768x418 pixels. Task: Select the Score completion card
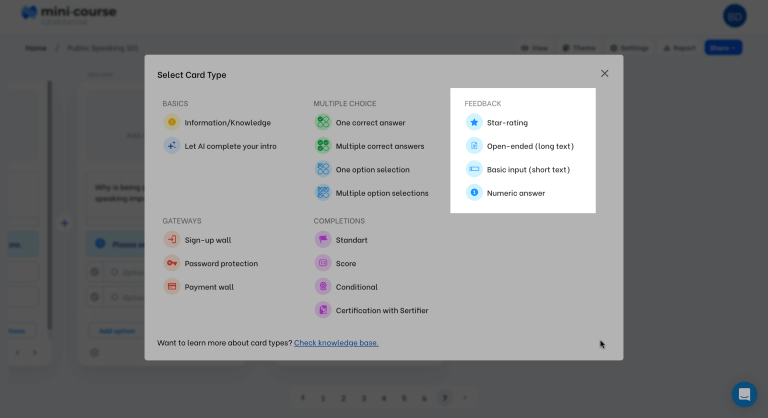pyautogui.click(x=346, y=263)
